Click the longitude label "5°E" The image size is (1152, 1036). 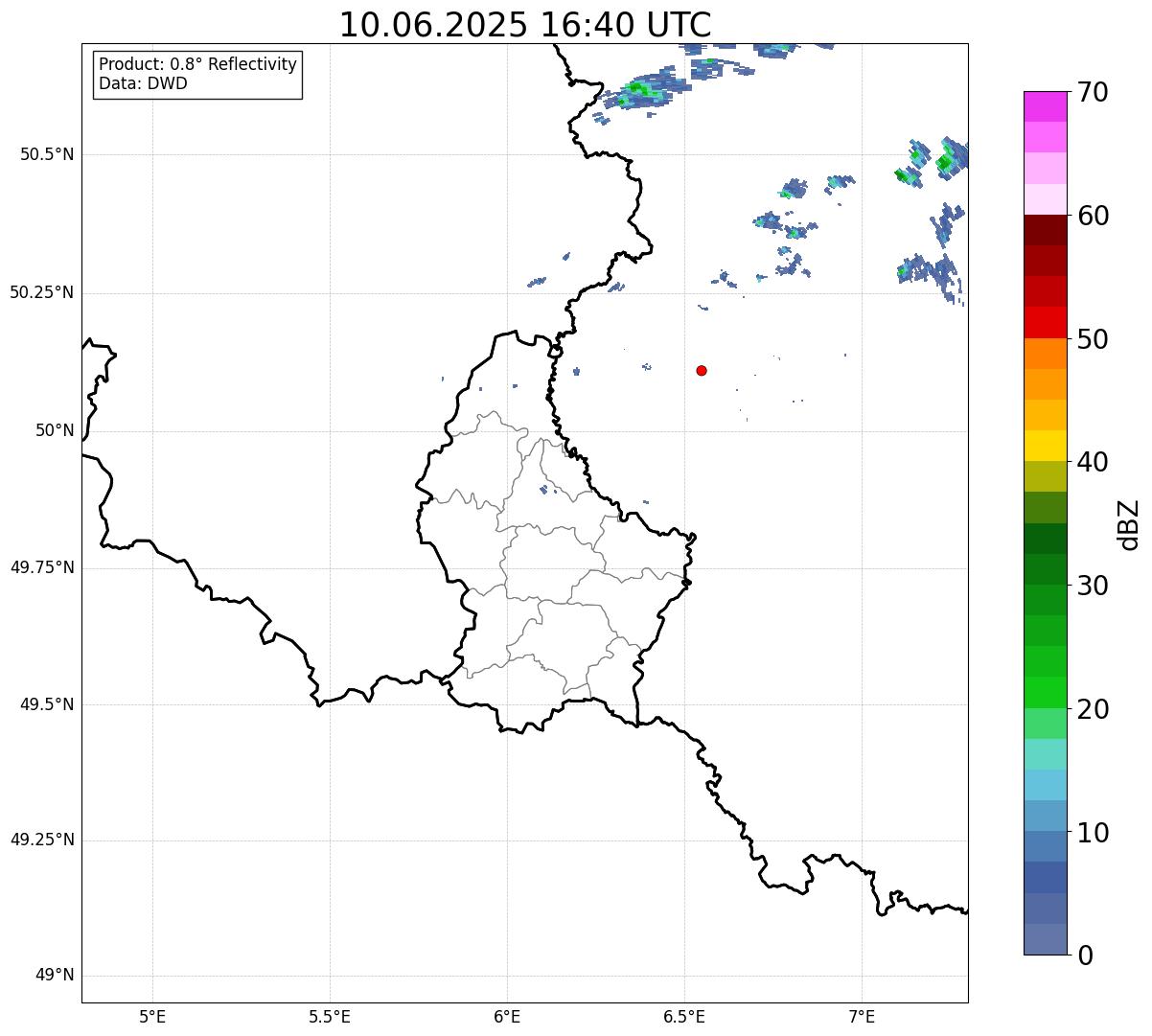click(152, 1017)
